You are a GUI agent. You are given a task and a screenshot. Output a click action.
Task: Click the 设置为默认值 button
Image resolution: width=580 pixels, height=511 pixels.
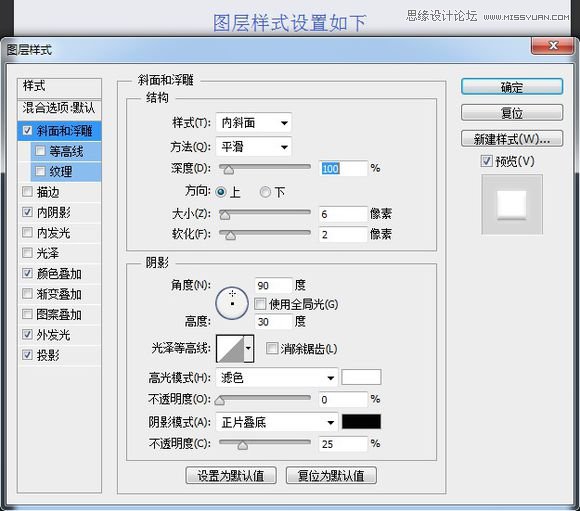click(x=231, y=475)
